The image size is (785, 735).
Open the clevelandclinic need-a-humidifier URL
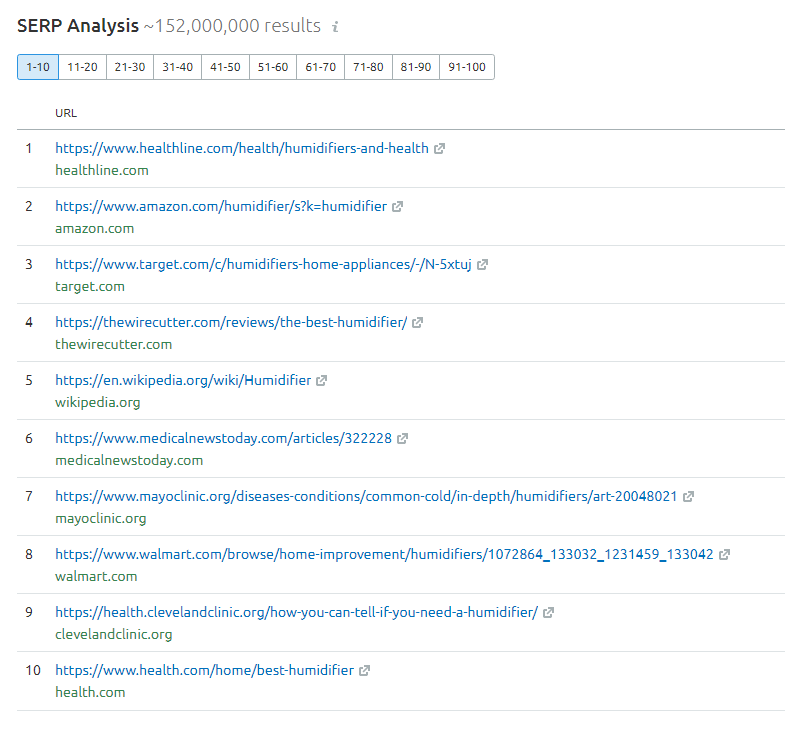[x=296, y=613]
